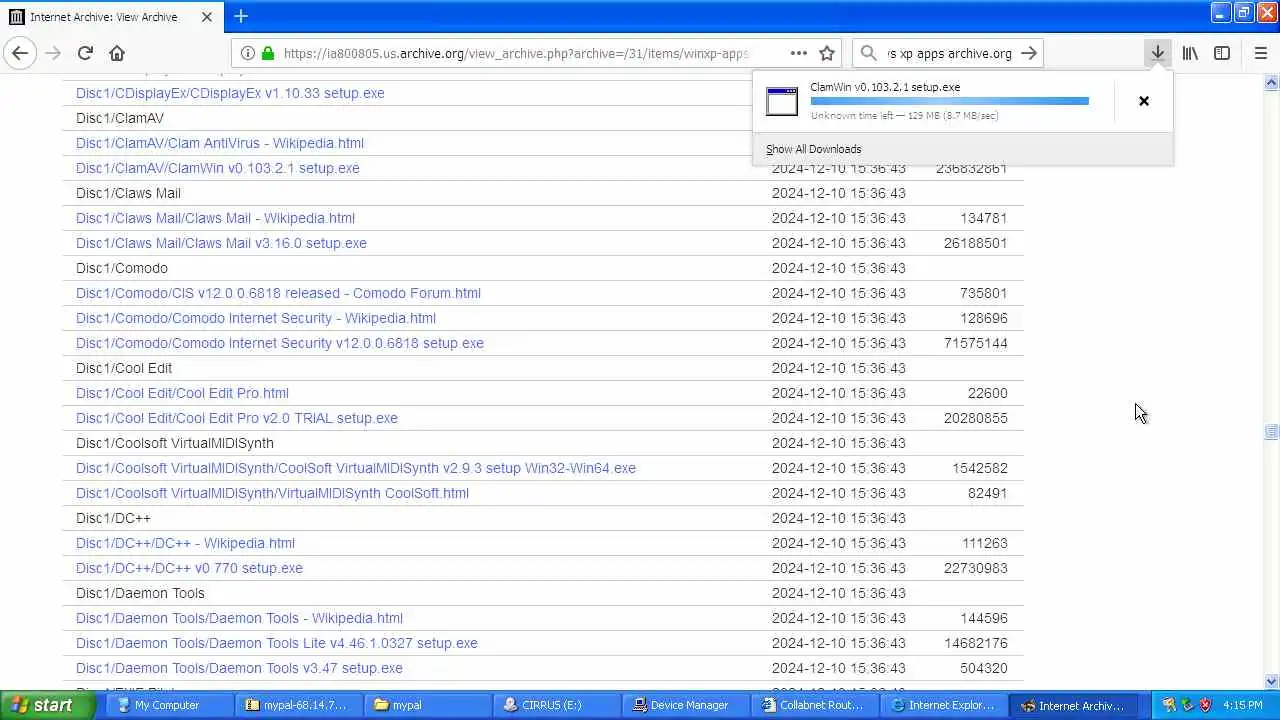The width and height of the screenshot is (1280, 720).
Task: Open the browser hamburger menu
Action: 1260,53
